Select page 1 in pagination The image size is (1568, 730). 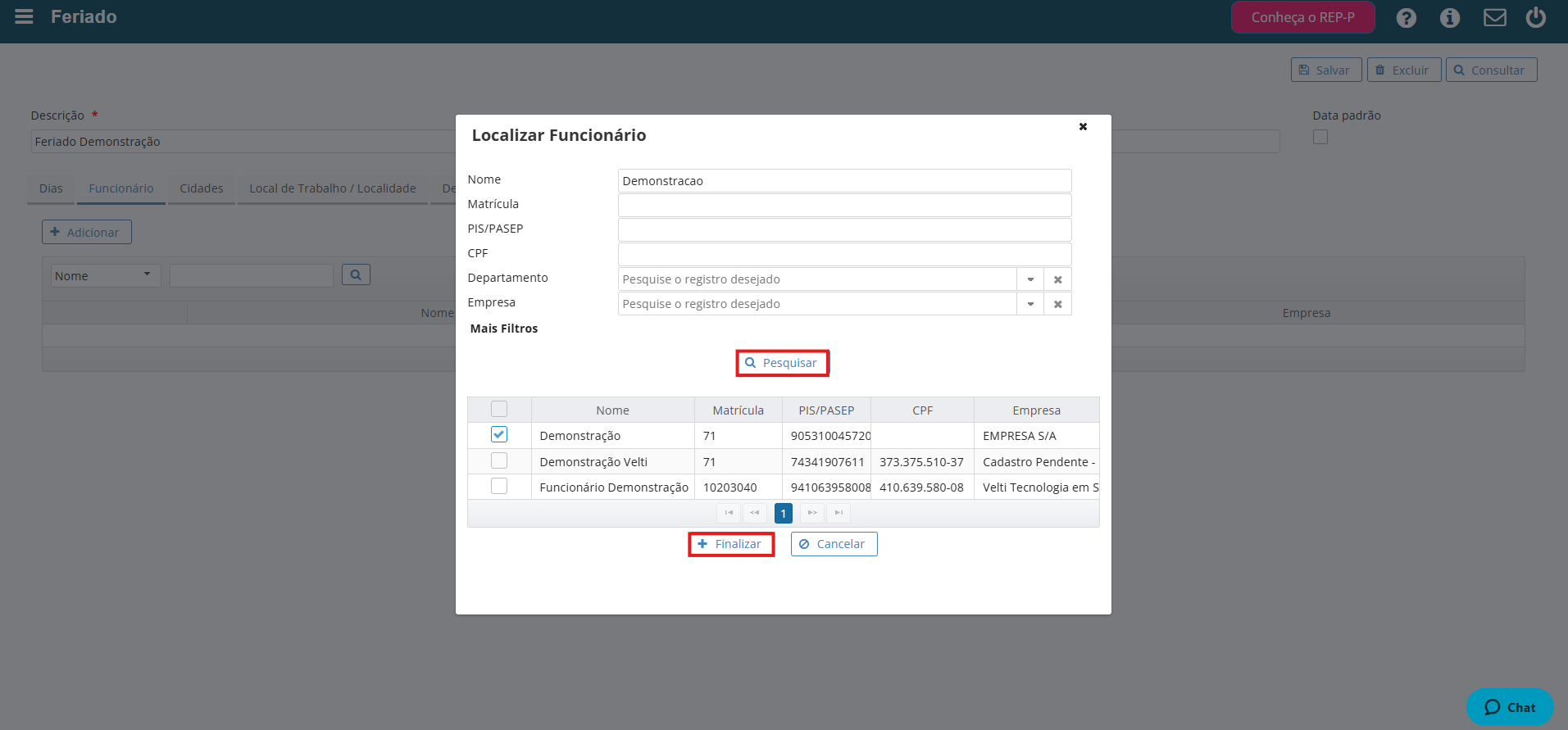coord(783,513)
